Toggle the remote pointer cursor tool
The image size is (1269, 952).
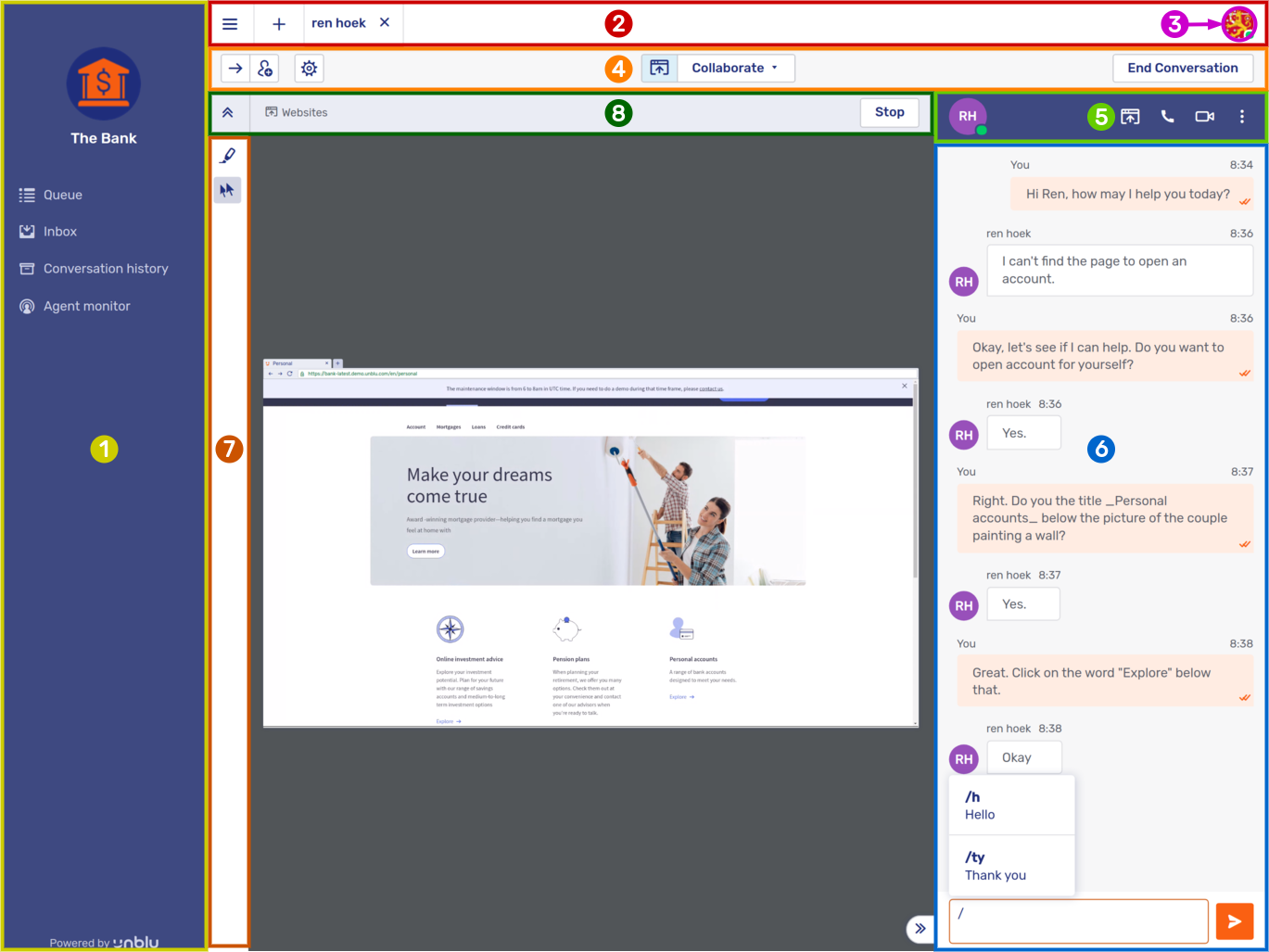228,190
